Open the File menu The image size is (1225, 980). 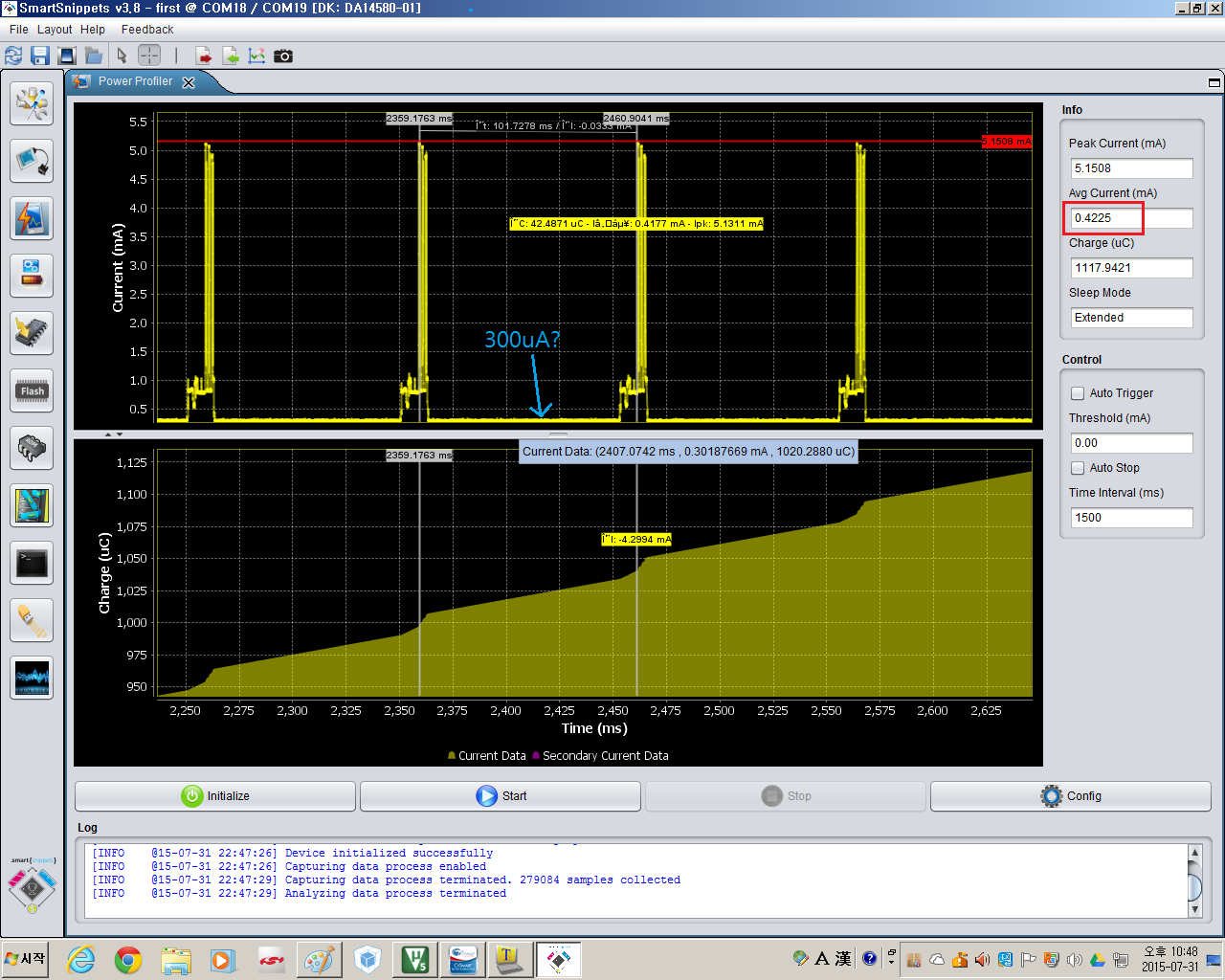[x=18, y=30]
